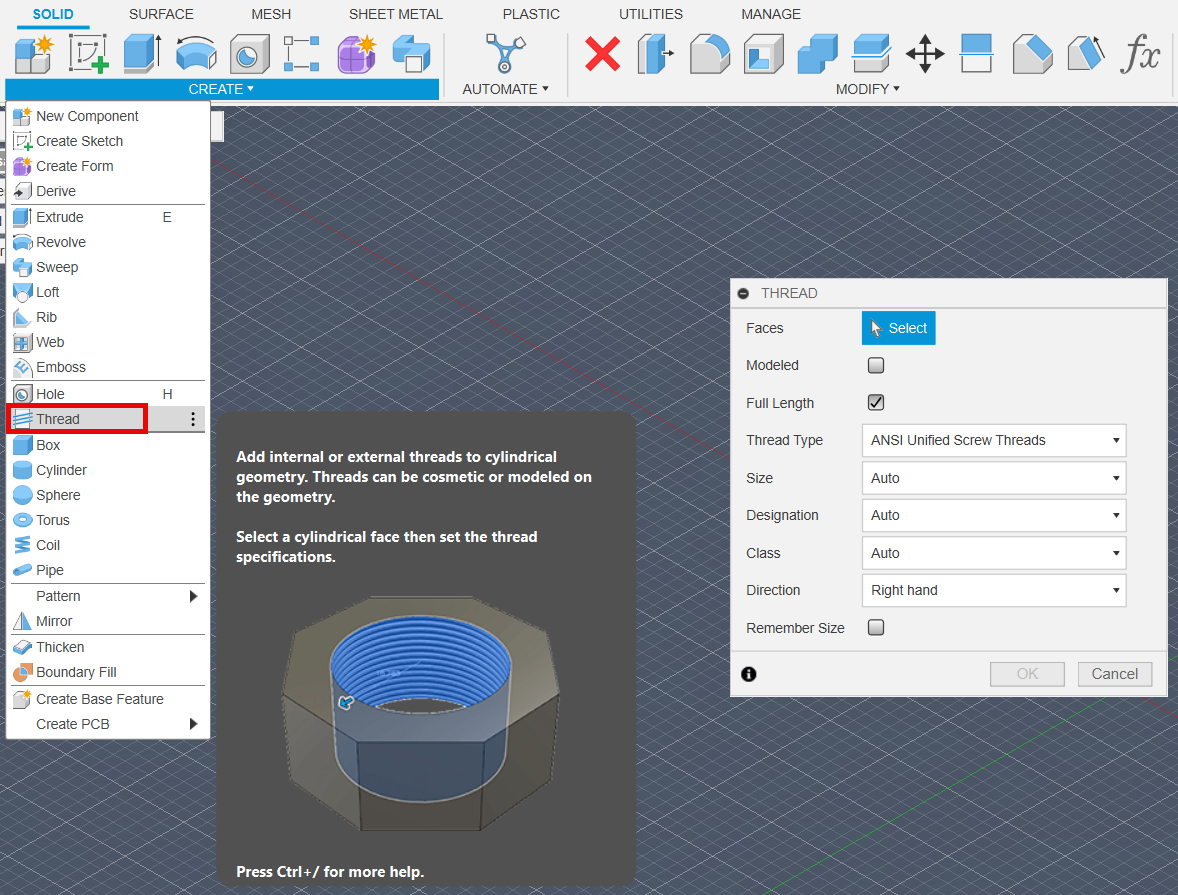The width and height of the screenshot is (1178, 895).
Task: Click the Extrude icon in the toolbar
Action: [142, 53]
